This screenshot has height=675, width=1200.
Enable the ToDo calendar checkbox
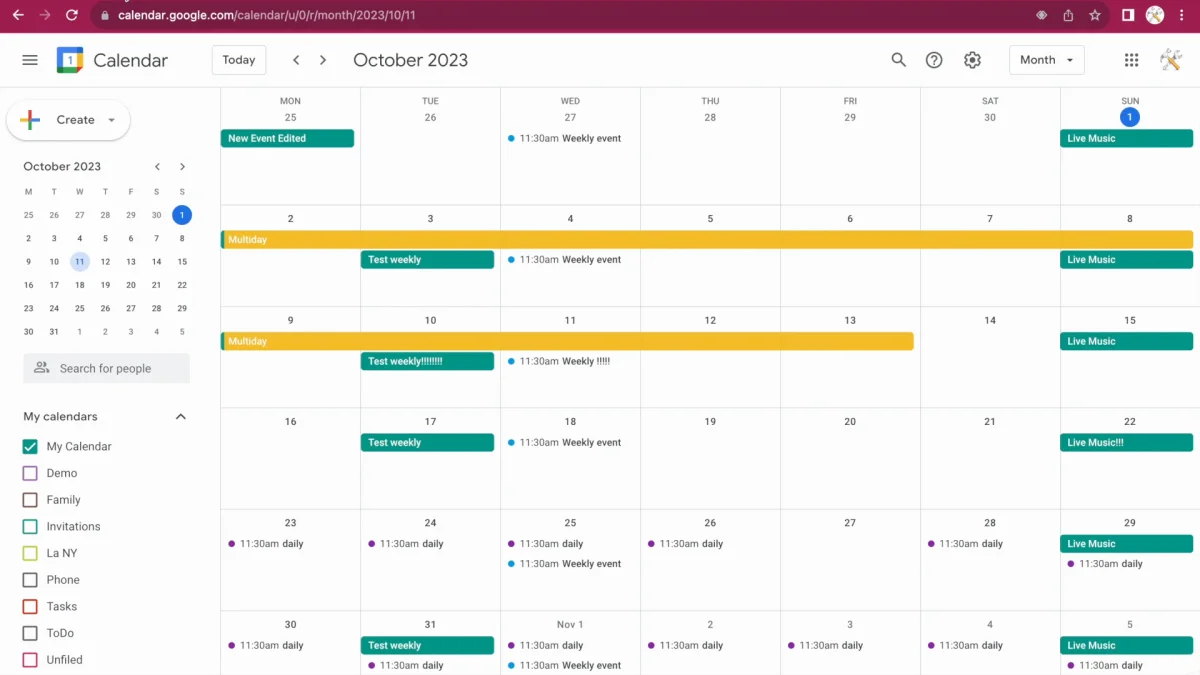30,633
